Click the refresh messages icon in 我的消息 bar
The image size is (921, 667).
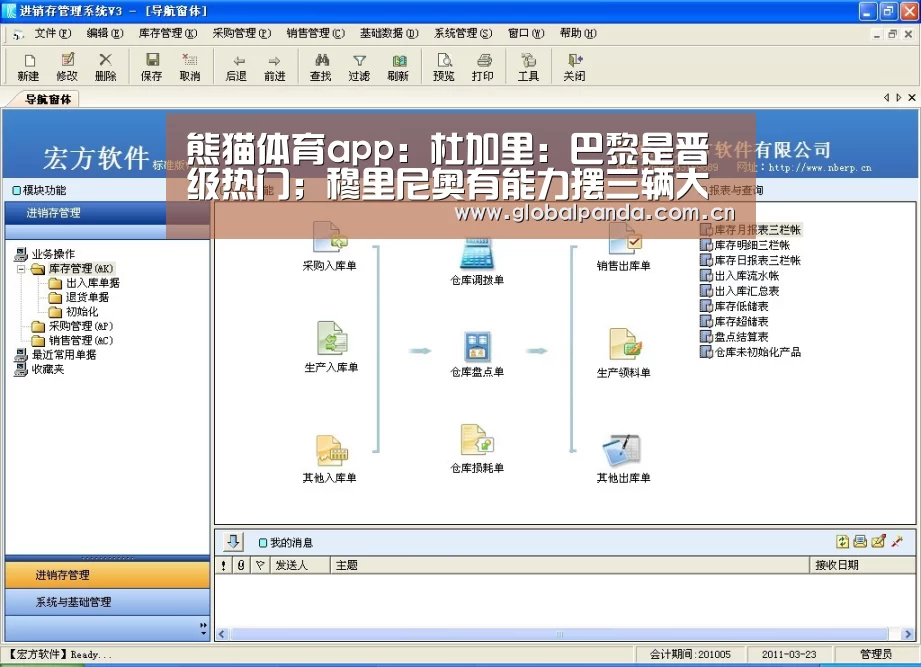(842, 541)
